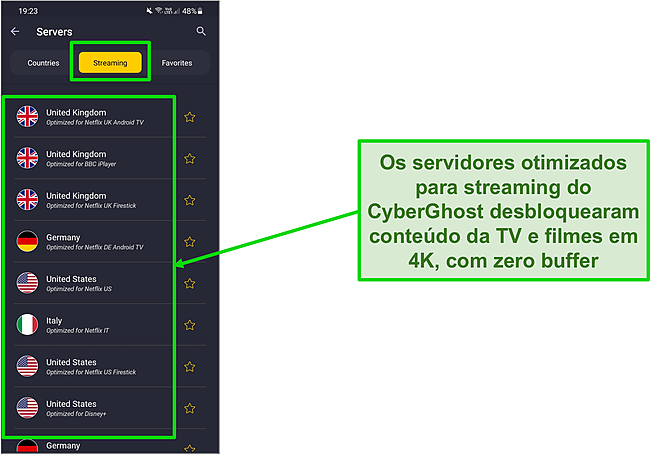Tap the muted sound status icon
The width and height of the screenshot is (650, 454).
pos(150,11)
